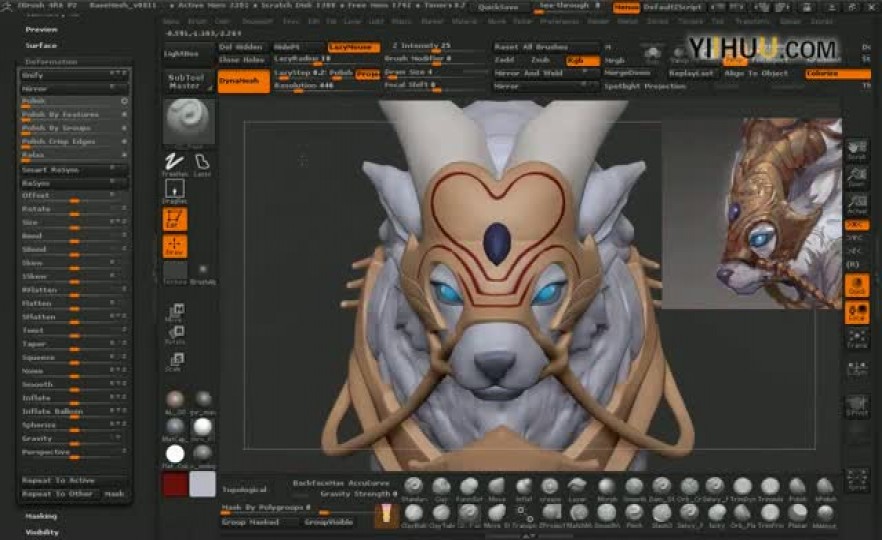Pick the hPolish brush
882x540 pixels.
(x=825, y=489)
